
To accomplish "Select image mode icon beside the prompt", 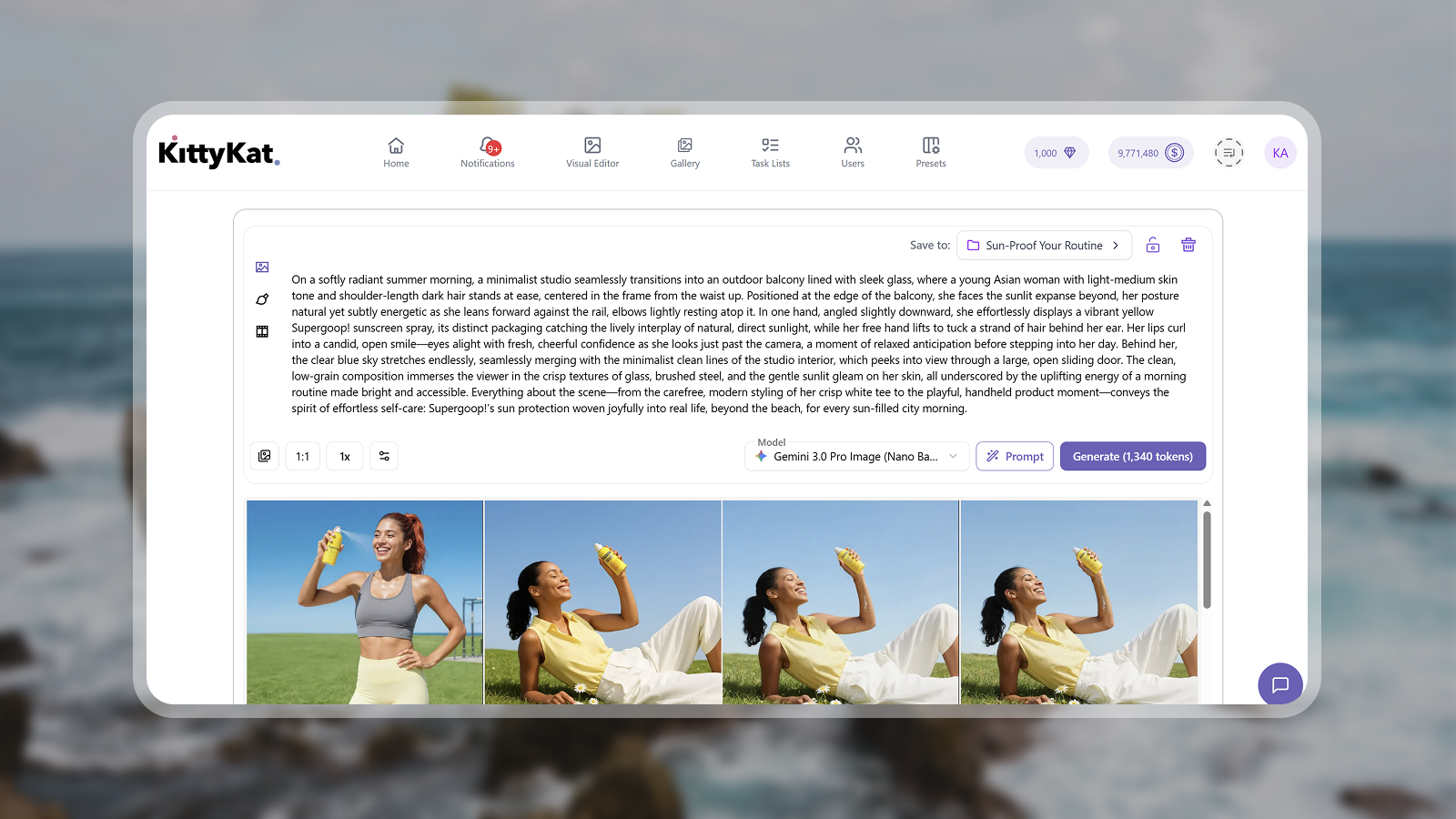I will coord(262,268).
